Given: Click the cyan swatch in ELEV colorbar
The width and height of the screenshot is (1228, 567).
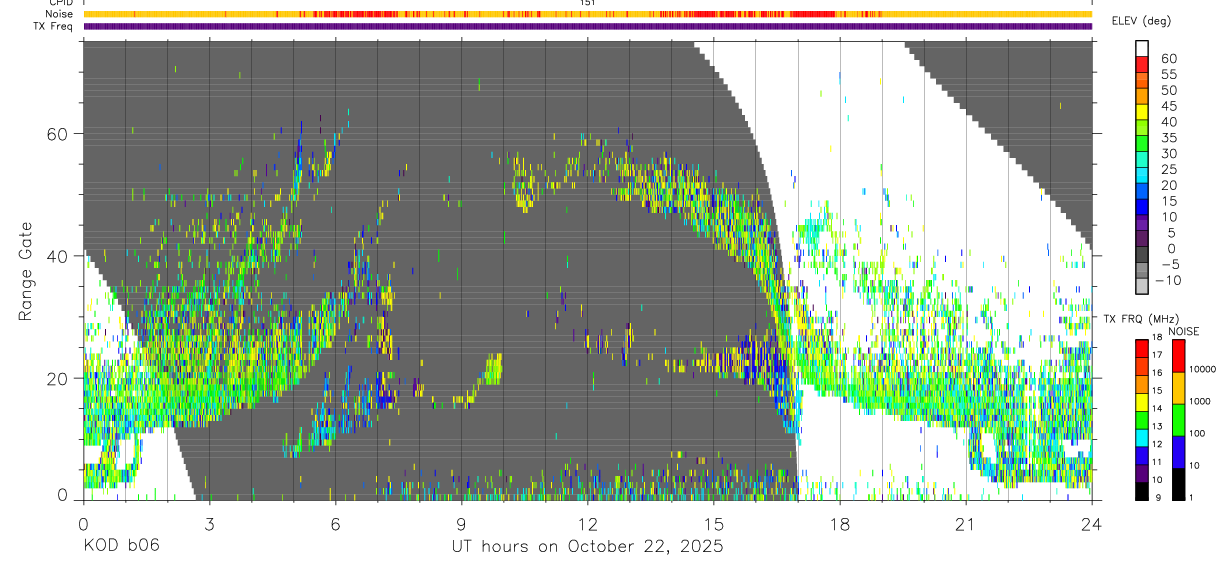Looking at the screenshot, I should pos(1142,175).
